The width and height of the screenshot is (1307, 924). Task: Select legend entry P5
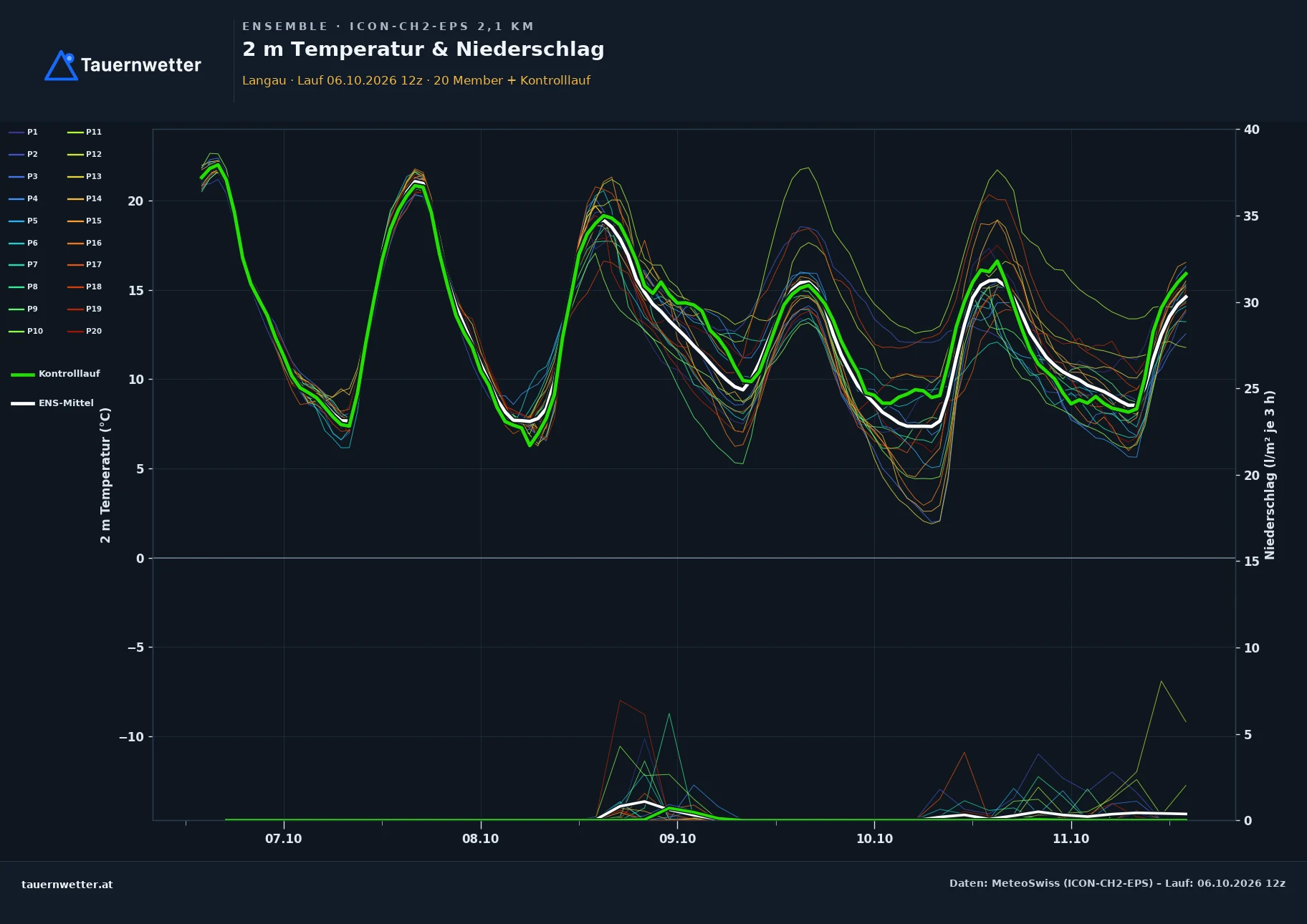(x=24, y=221)
